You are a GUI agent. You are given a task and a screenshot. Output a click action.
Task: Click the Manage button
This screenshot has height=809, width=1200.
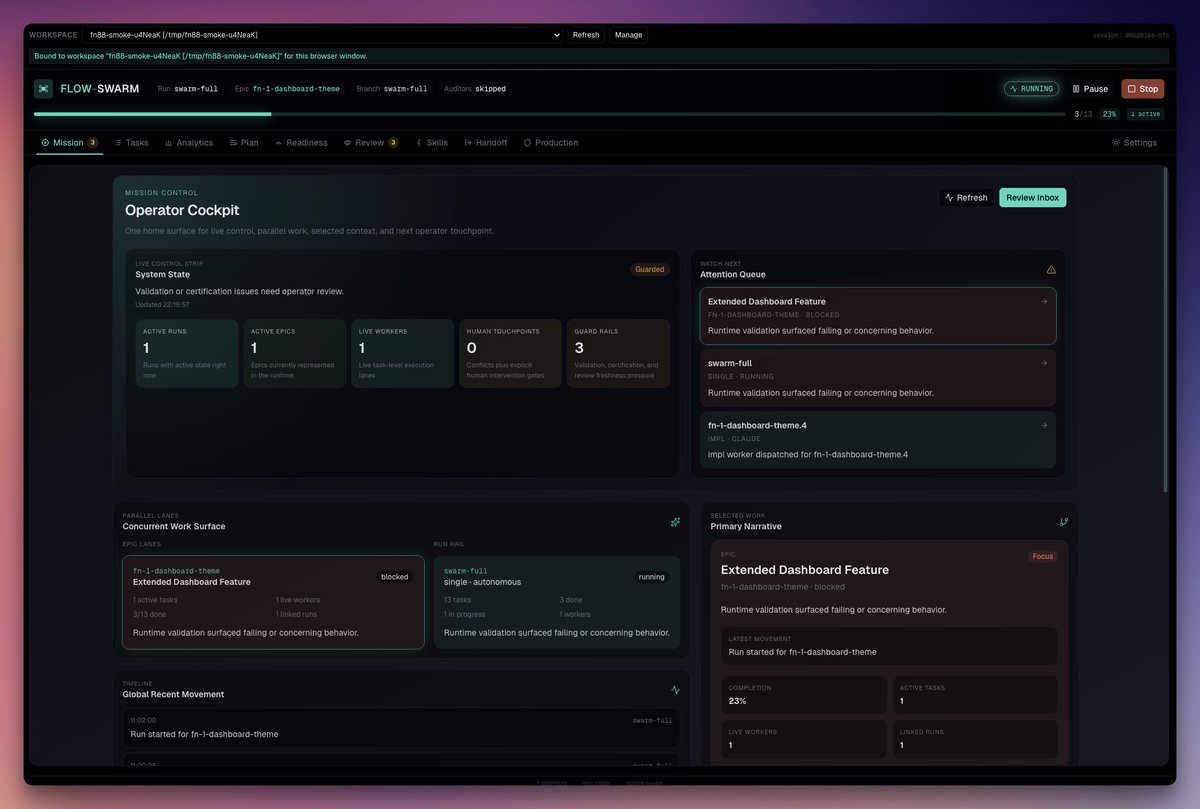(629, 35)
